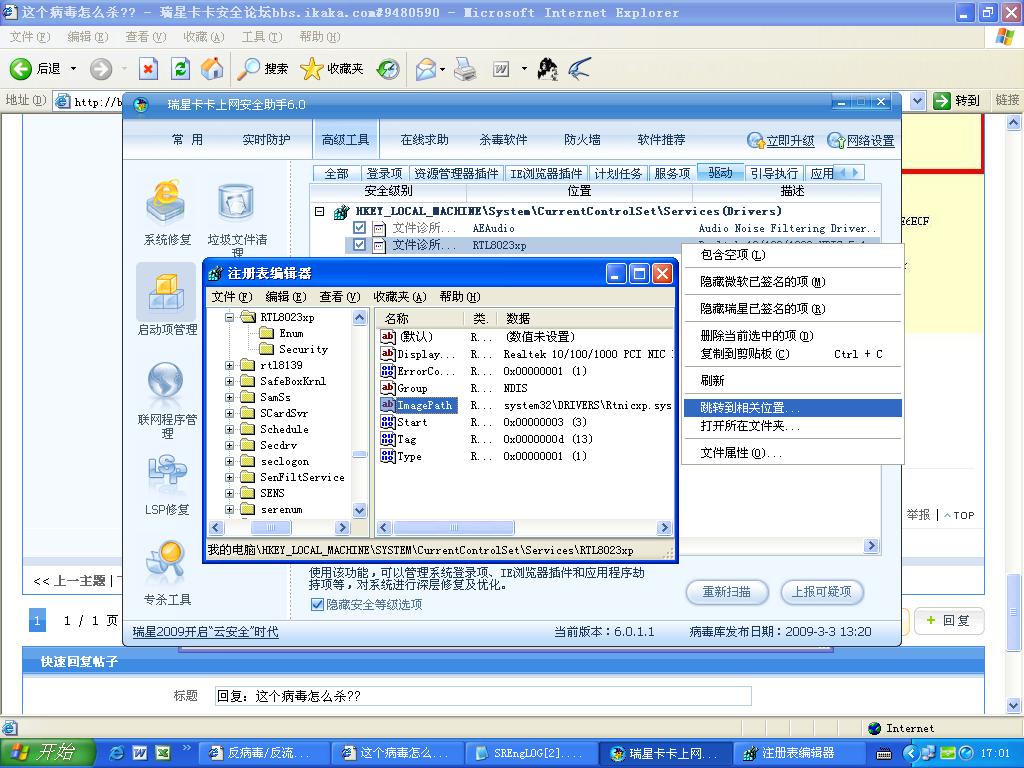The width and height of the screenshot is (1024, 768).
Task: Expand Schedule registry key
Action: (x=229, y=429)
